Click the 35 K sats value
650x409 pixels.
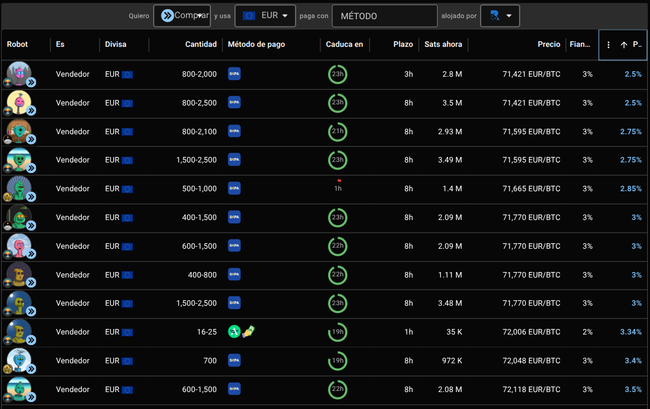click(x=454, y=332)
